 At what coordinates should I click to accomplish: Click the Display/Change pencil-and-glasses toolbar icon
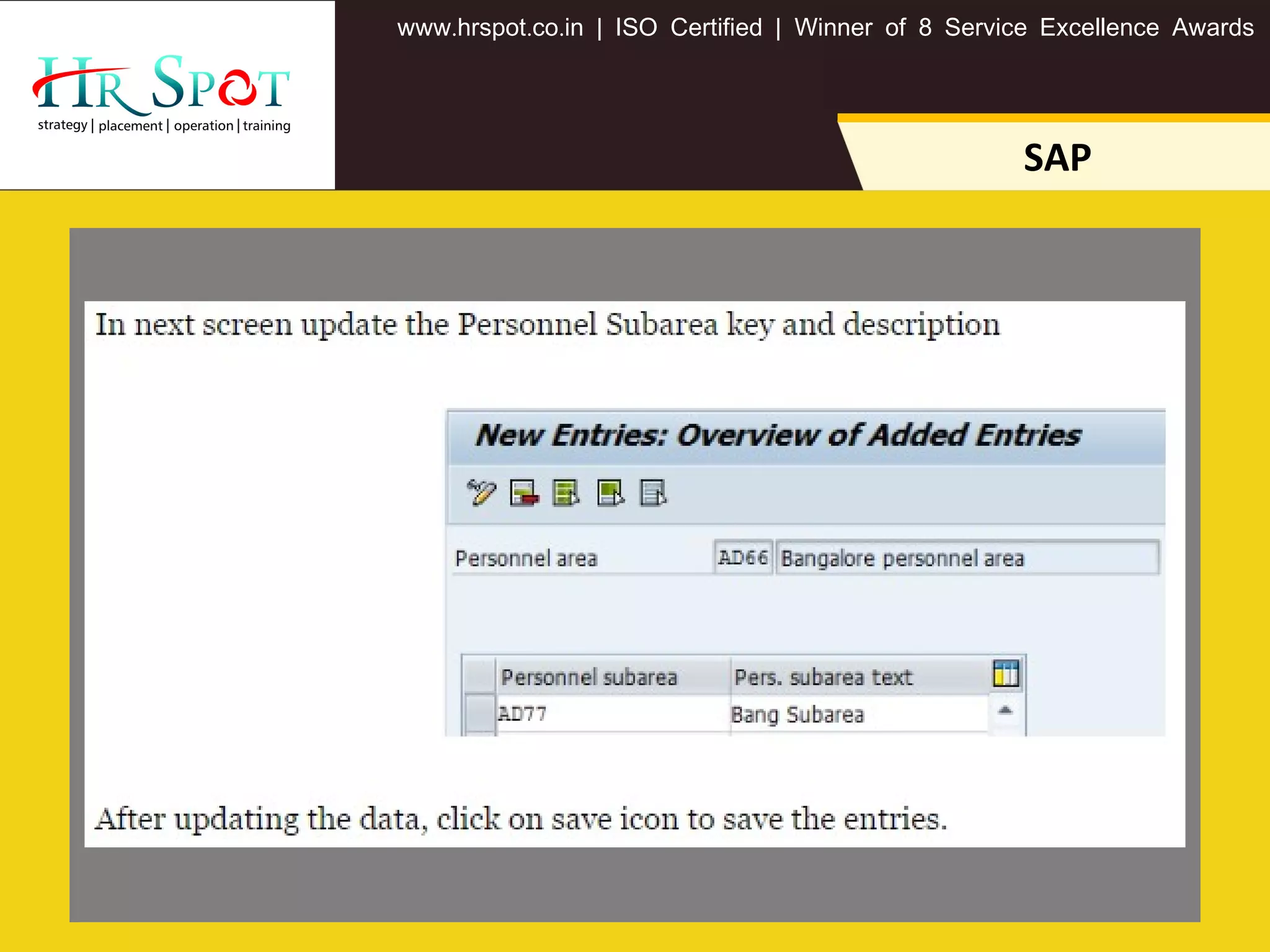pos(481,493)
